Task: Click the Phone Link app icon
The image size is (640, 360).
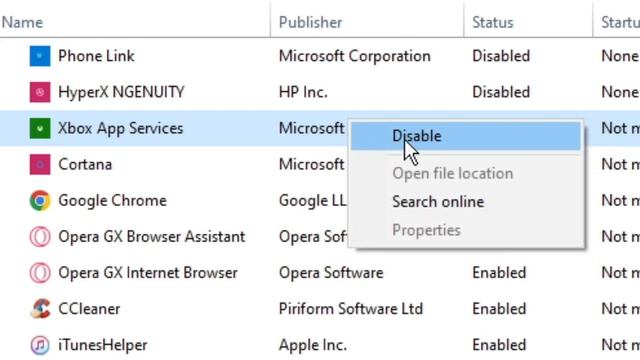Action: (40, 56)
